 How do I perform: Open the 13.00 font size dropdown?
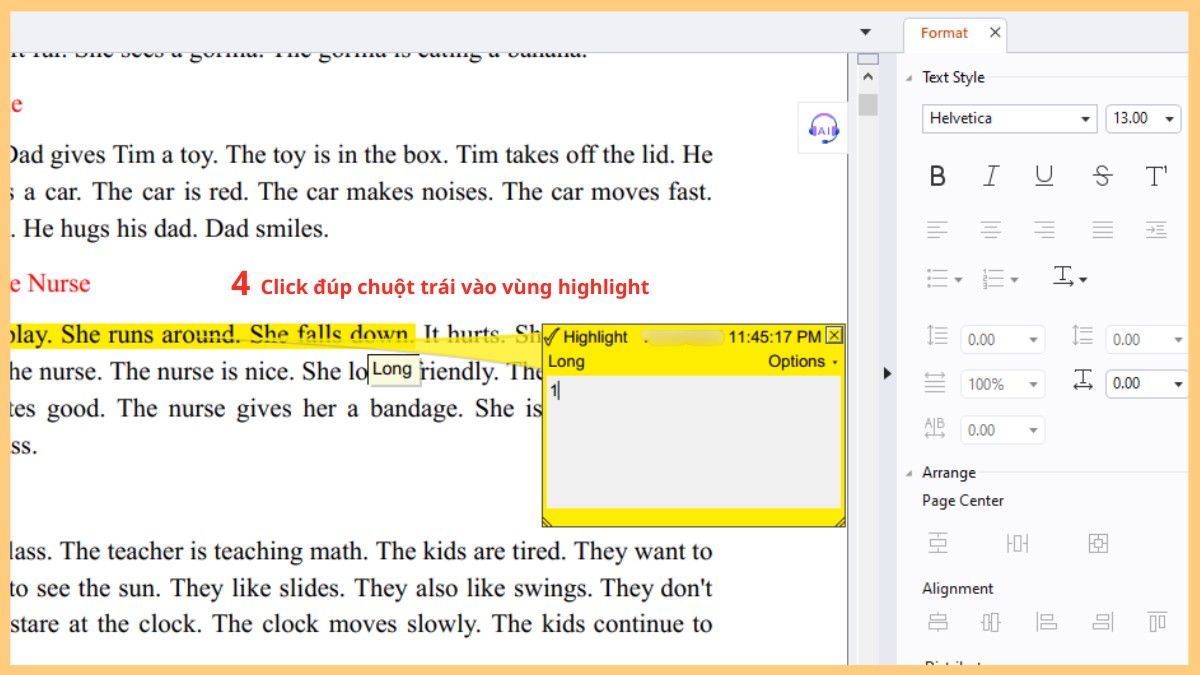click(x=1143, y=119)
